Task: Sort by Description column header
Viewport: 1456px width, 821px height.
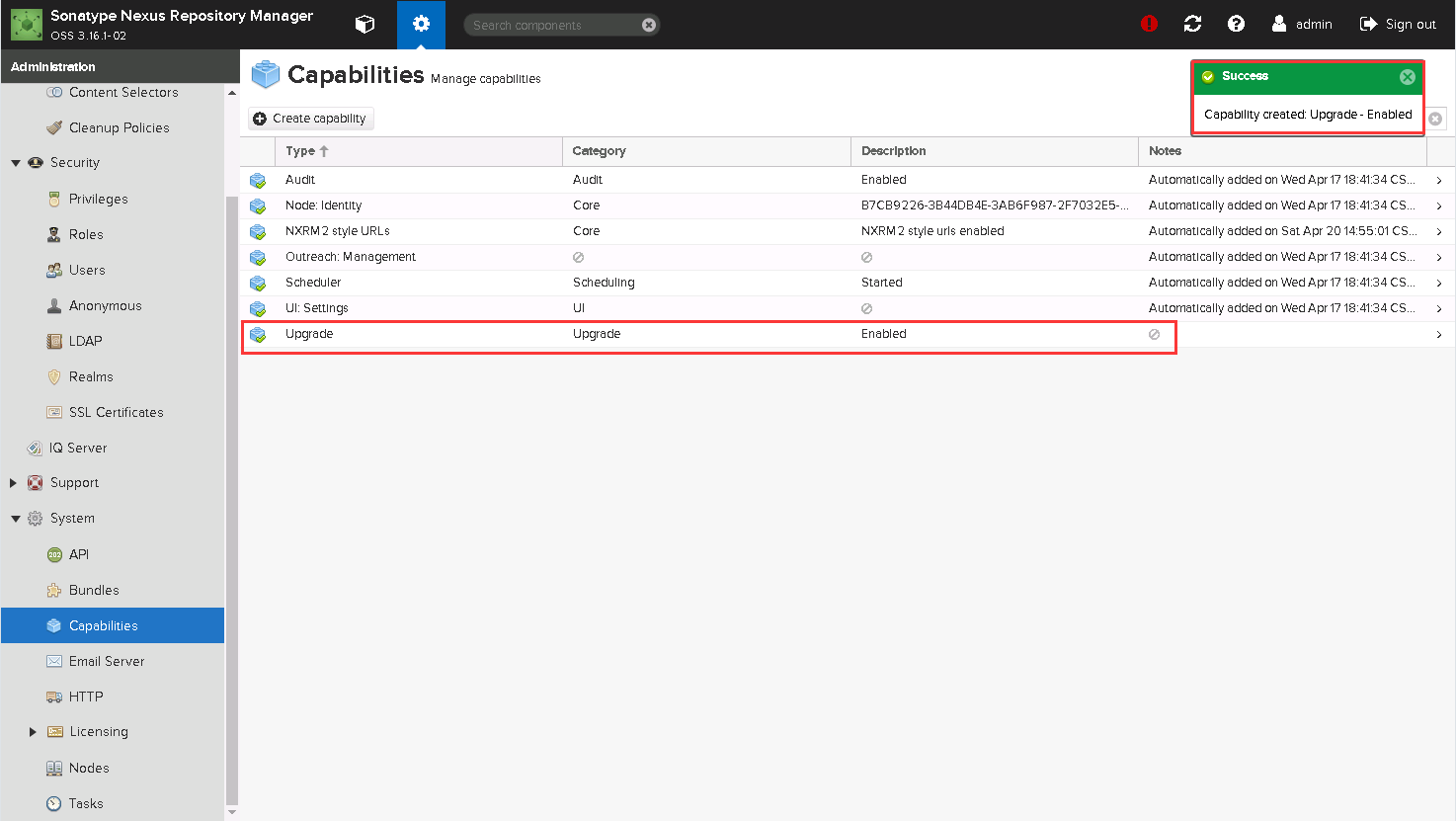Action: [995, 151]
